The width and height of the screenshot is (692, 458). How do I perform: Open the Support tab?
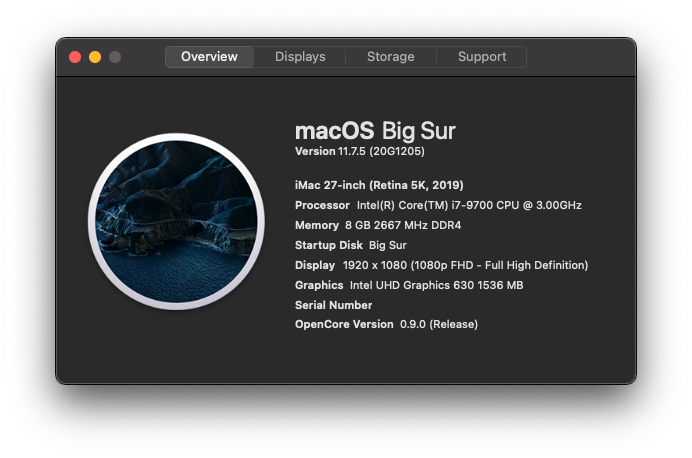tap(481, 57)
